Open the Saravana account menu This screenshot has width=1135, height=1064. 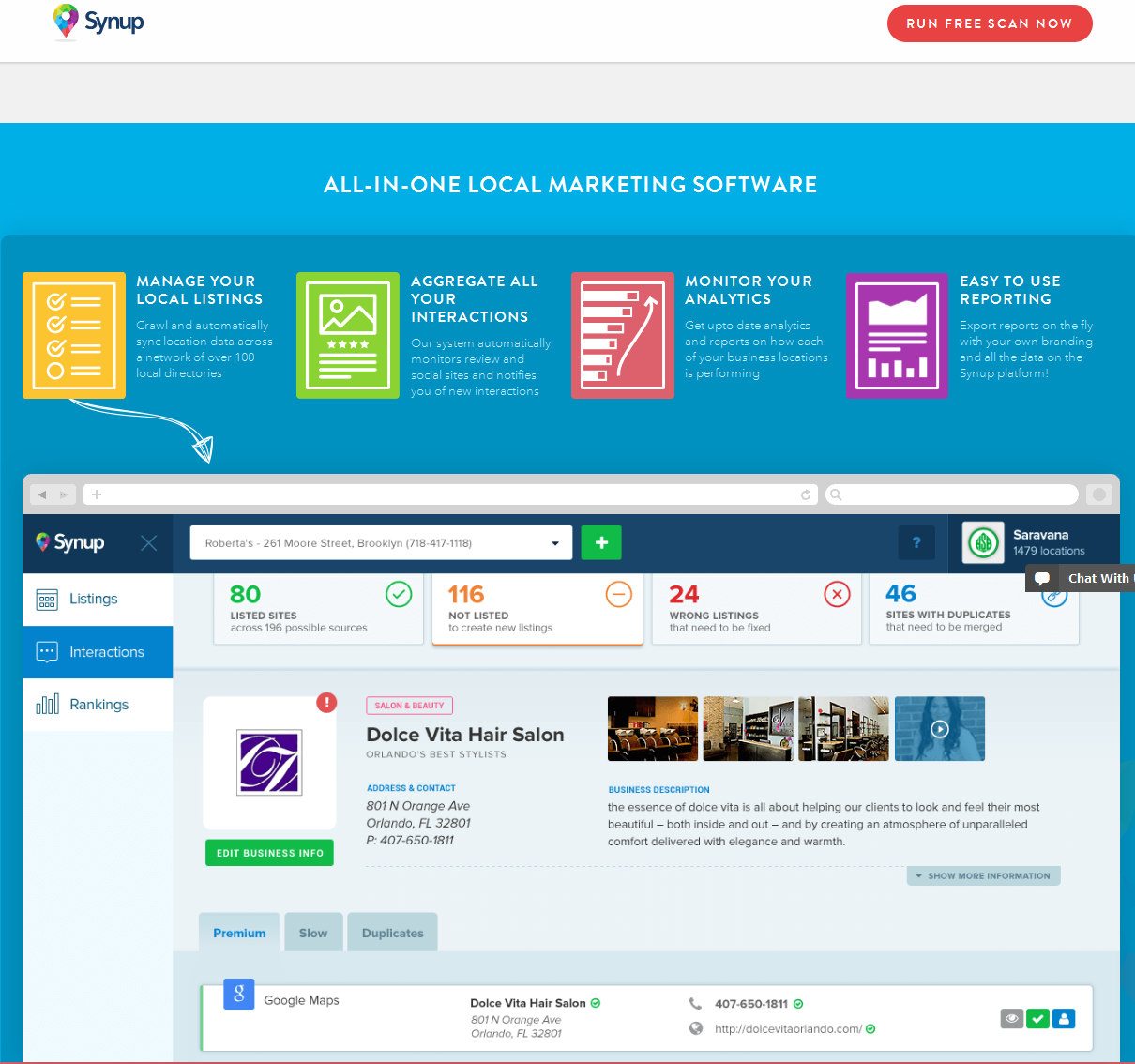[x=1028, y=542]
